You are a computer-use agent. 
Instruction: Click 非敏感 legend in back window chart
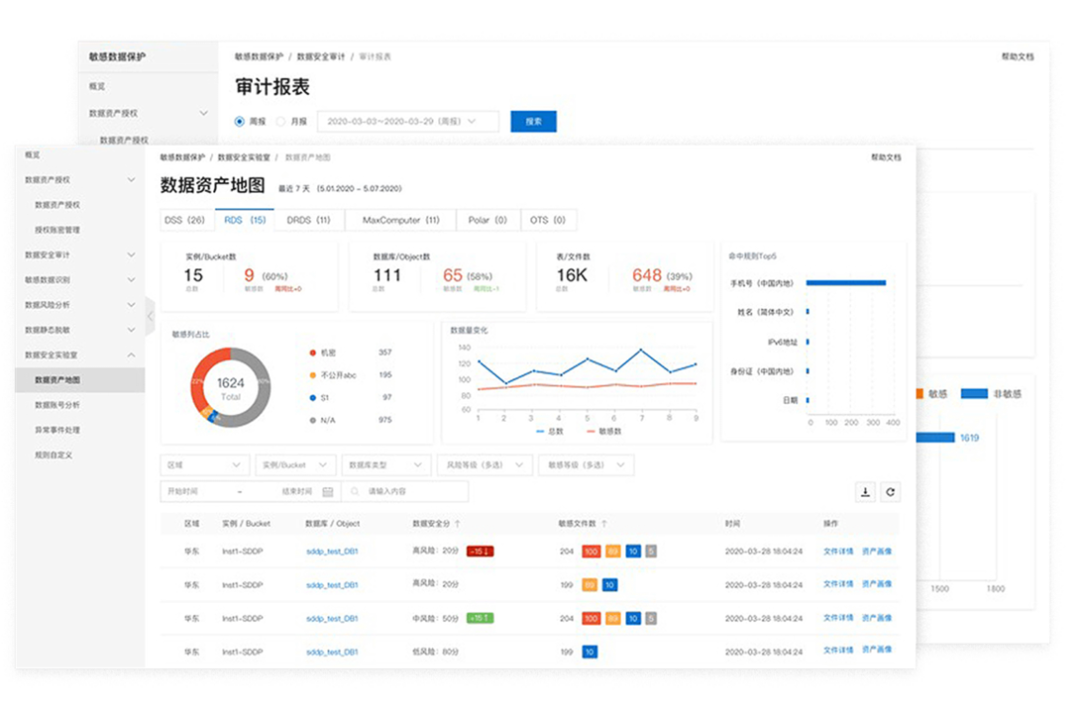pyautogui.click(x=991, y=394)
